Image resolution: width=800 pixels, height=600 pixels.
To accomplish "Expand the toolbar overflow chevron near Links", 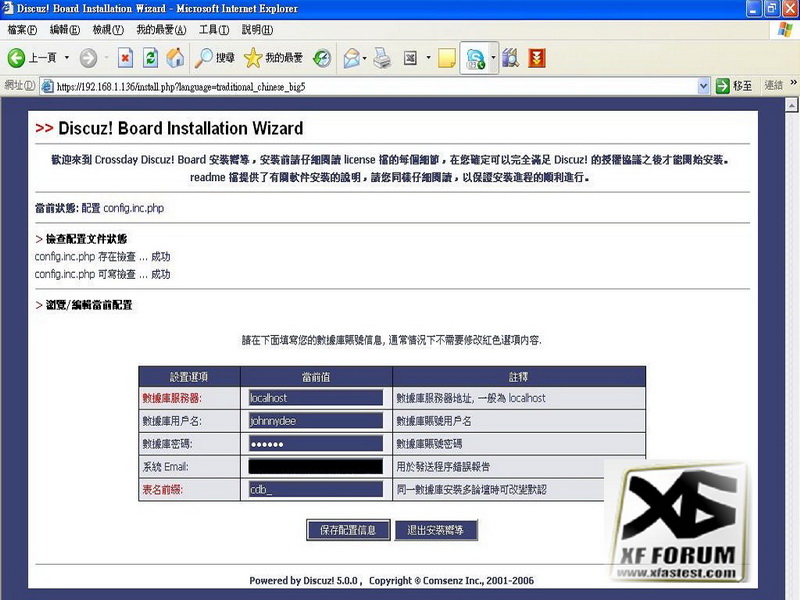I will click(793, 82).
